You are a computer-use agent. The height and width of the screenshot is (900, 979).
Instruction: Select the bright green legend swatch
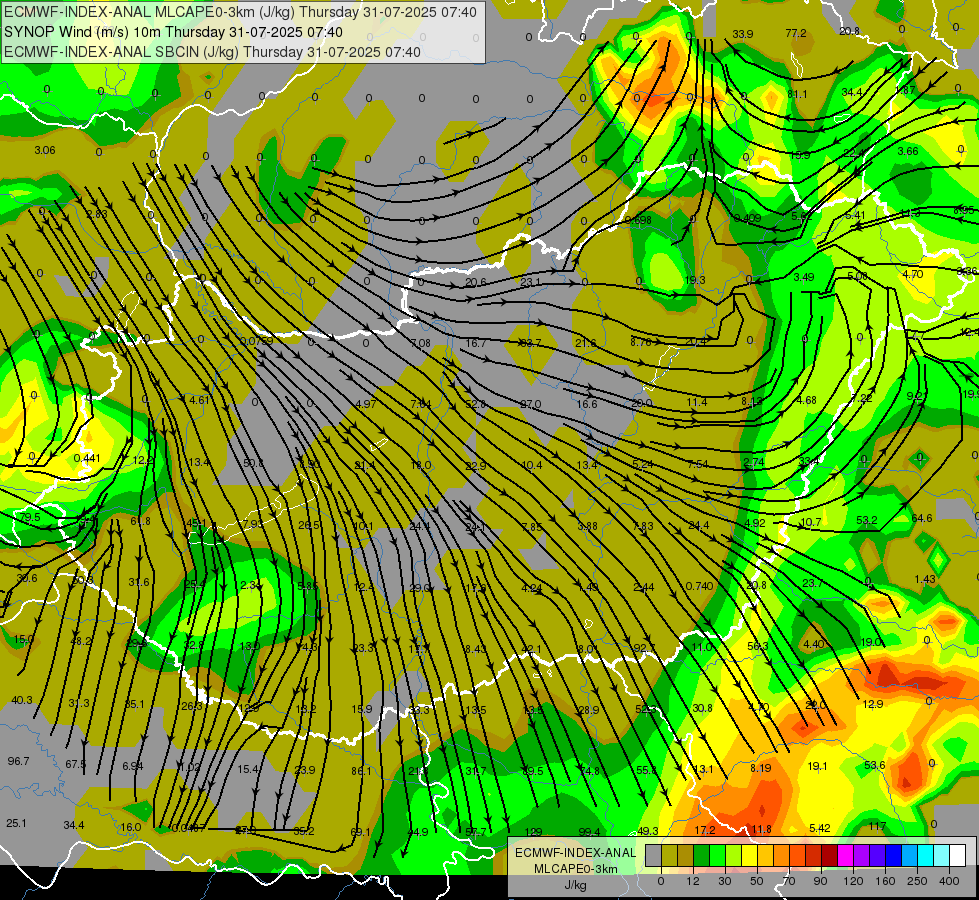pos(717,855)
